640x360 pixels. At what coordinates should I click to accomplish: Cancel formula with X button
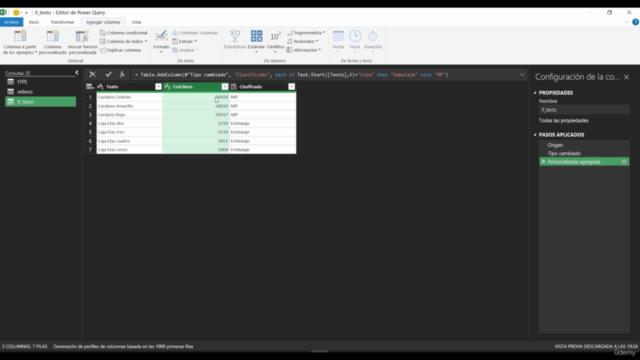[x=93, y=74]
